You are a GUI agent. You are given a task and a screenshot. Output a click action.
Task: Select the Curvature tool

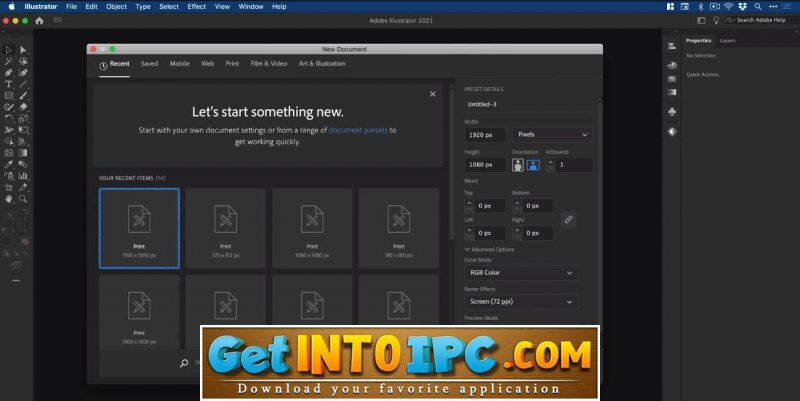23,72
